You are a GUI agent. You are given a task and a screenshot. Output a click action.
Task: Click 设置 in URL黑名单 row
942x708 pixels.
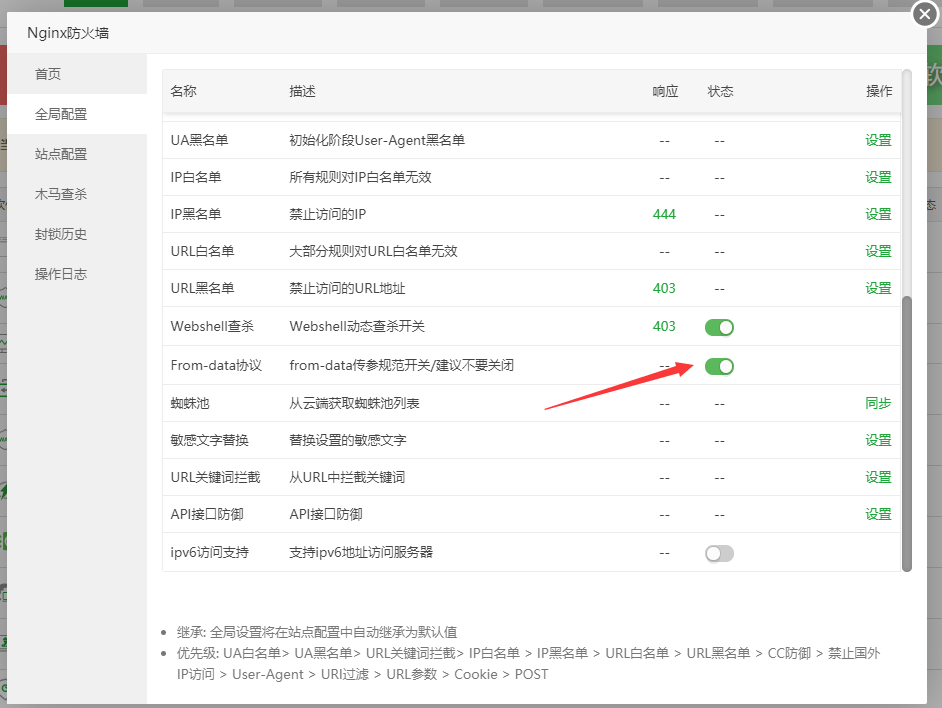[x=878, y=288]
